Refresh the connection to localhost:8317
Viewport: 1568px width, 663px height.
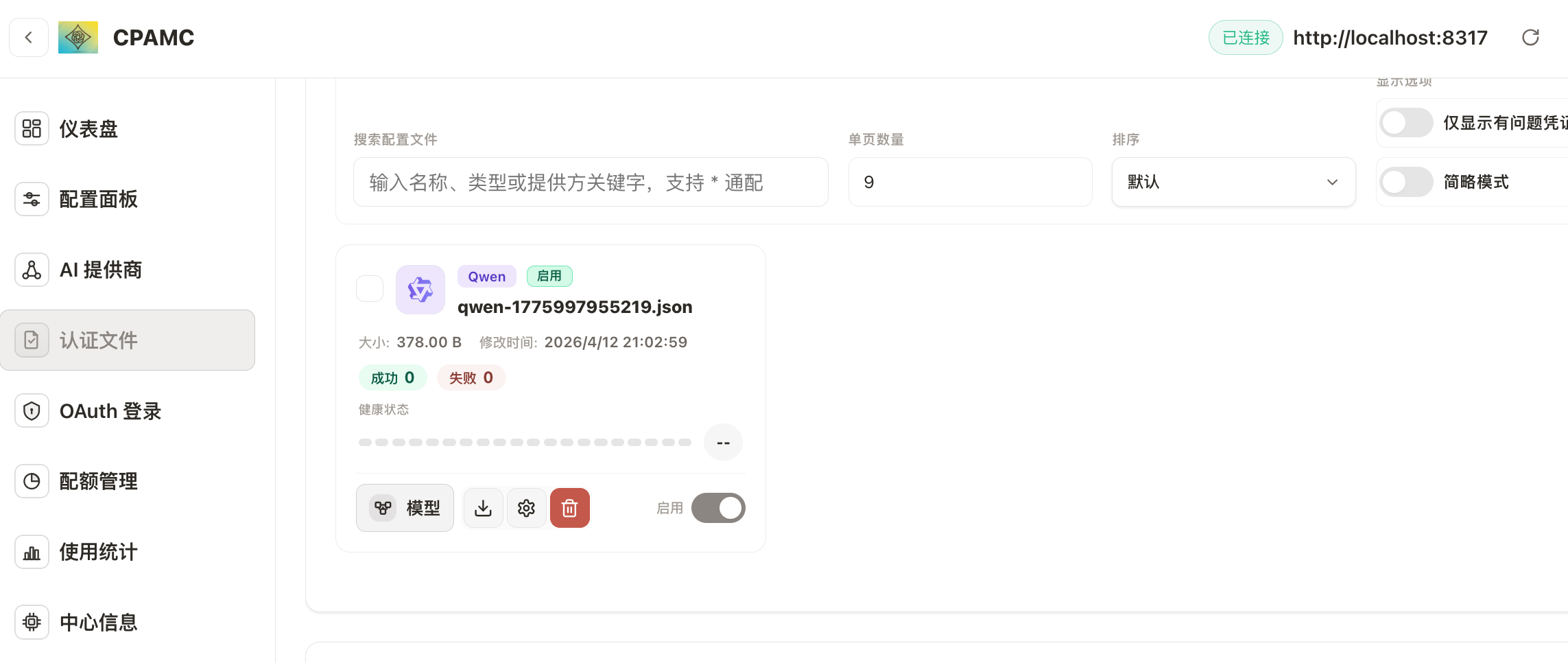[1531, 37]
